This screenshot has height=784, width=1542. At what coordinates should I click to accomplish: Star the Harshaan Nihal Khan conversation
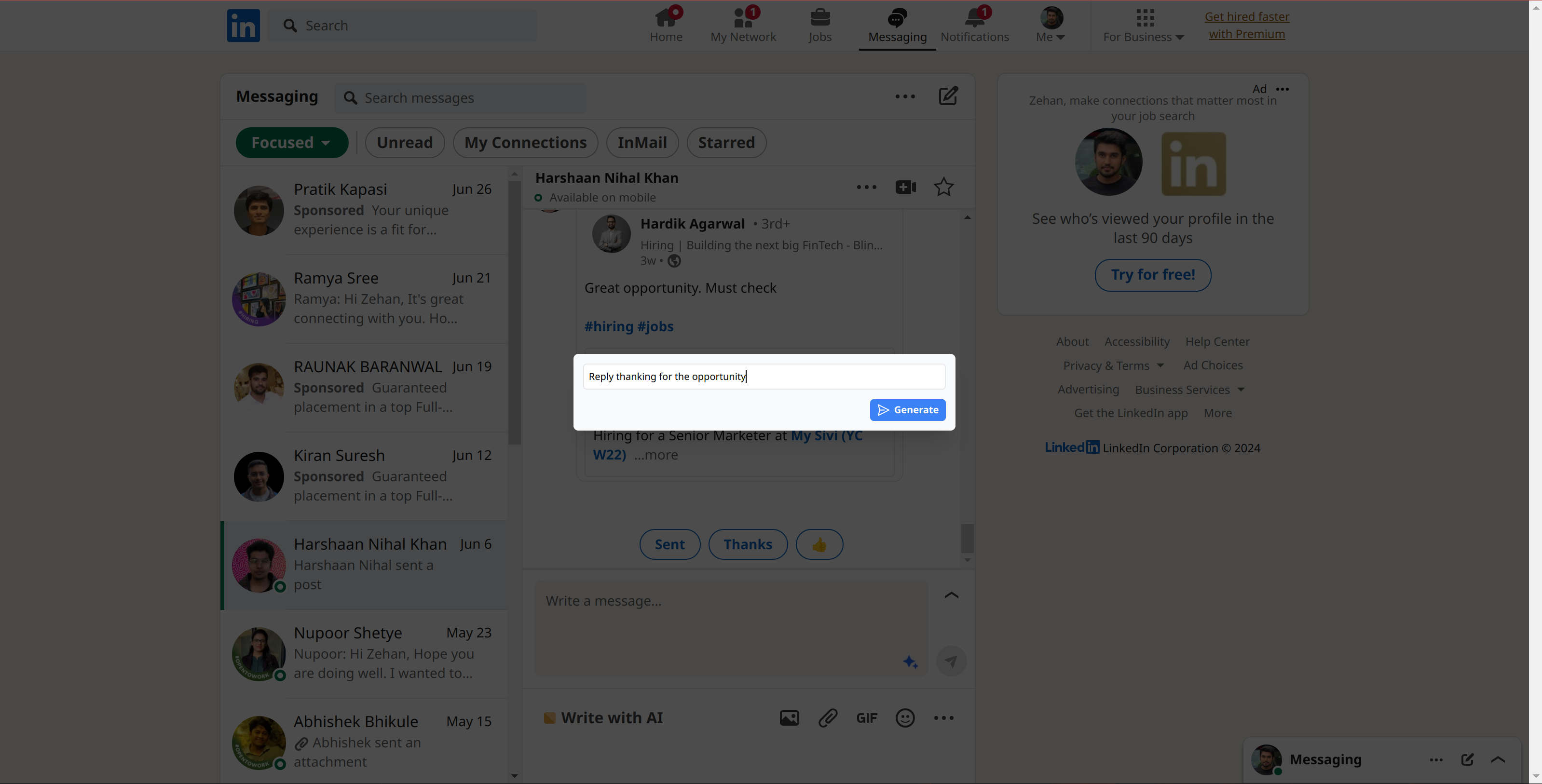[943, 188]
